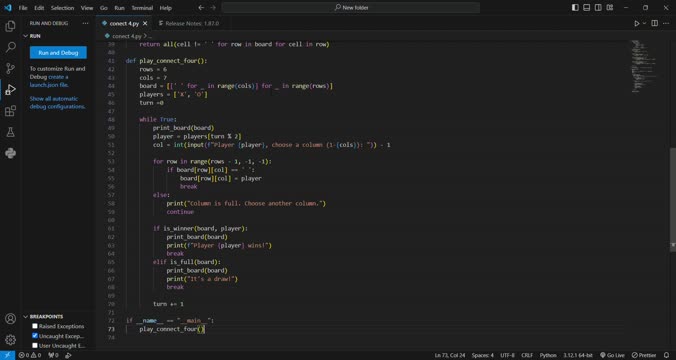676x360 pixels.
Task: Click the Split Editor icon
Action: tap(654, 23)
